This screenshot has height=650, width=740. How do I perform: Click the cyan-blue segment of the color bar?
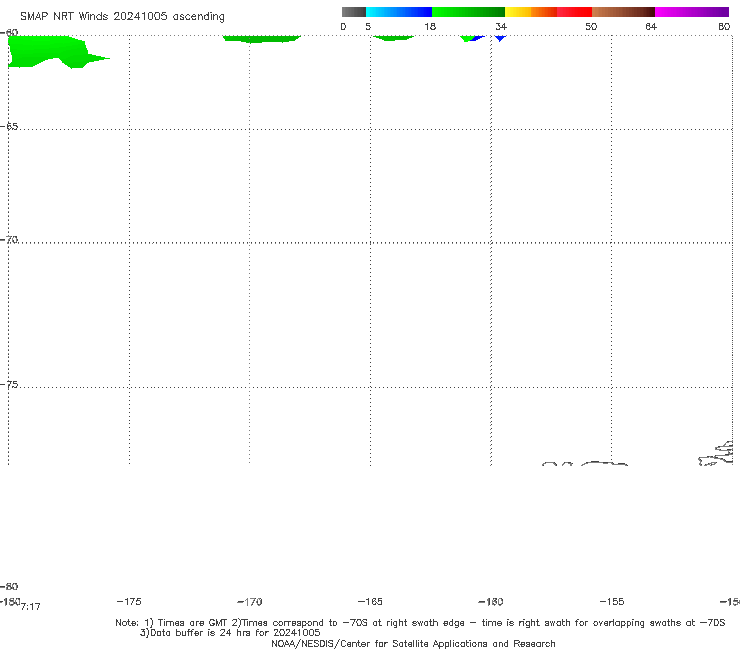pos(399,12)
